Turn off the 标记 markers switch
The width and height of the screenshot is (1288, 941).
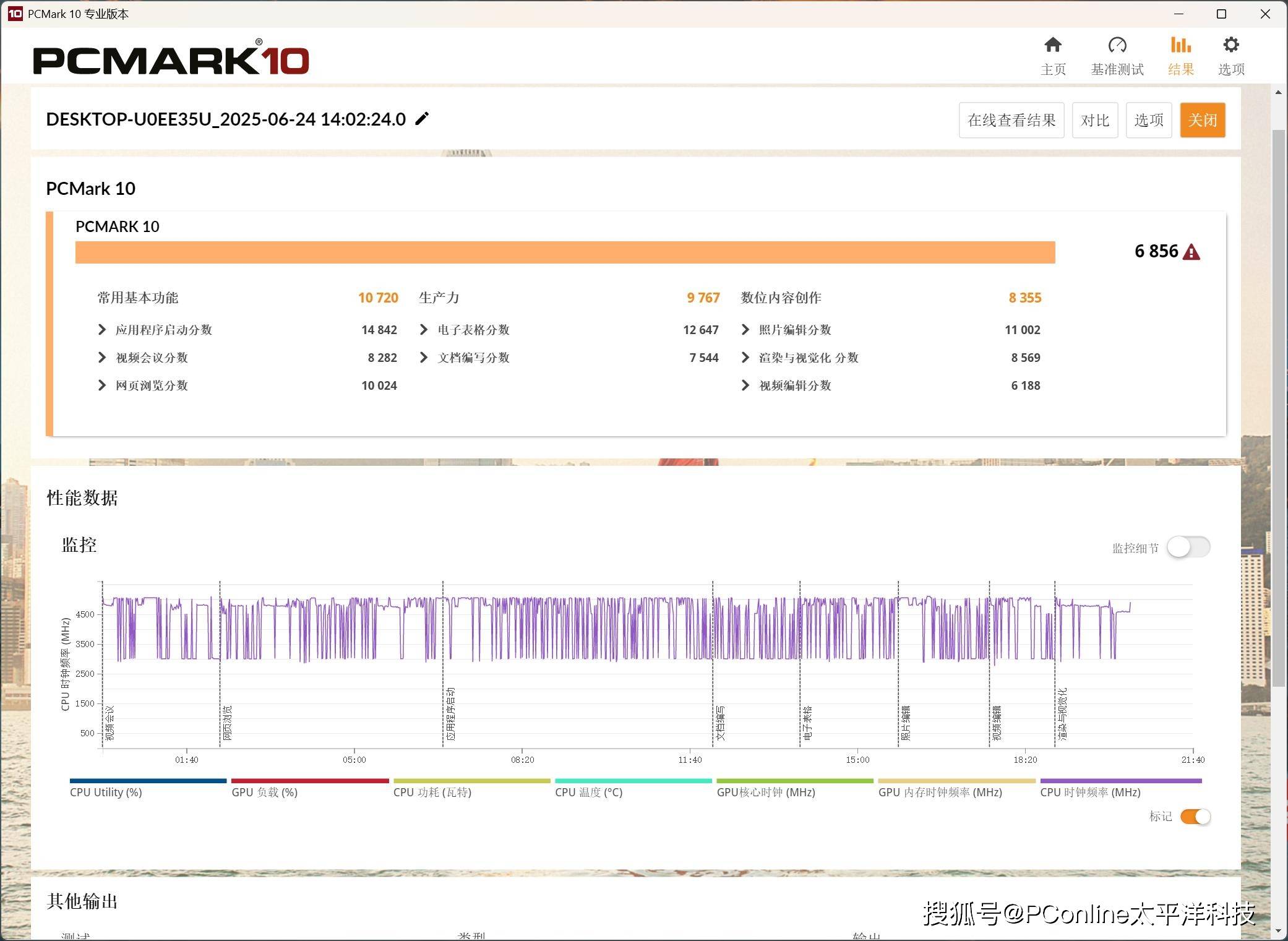coord(1195,817)
